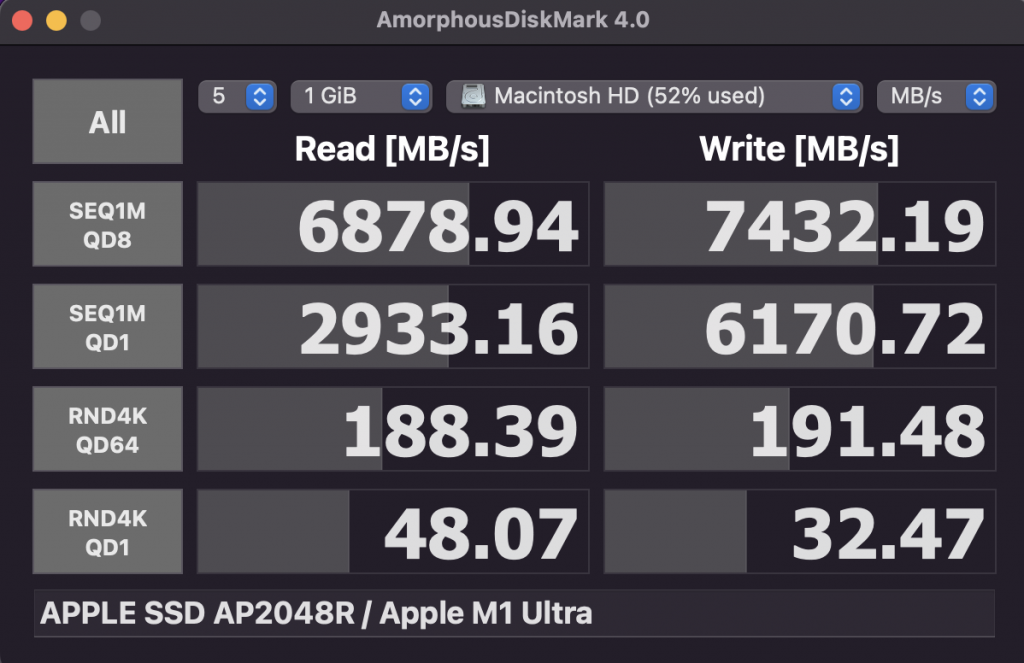Start all tests with the All button
Screen dimensions: 1024x663
tap(107, 121)
